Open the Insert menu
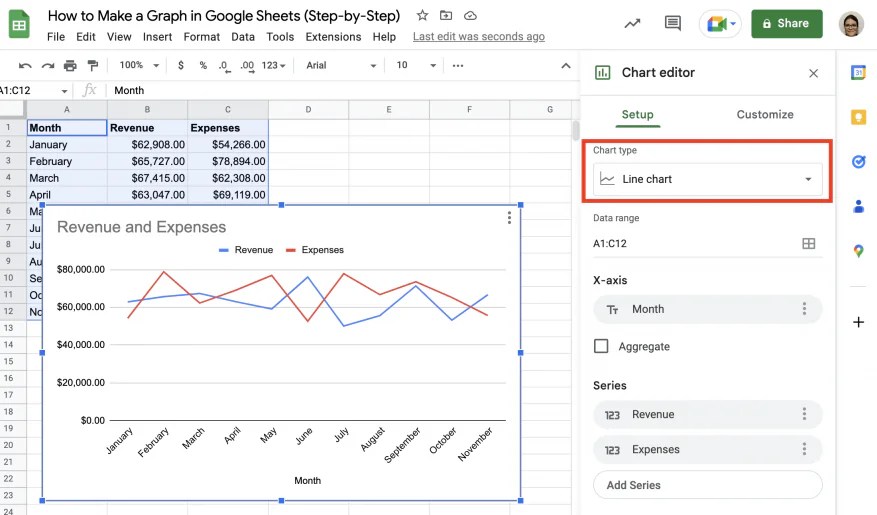This screenshot has width=877, height=515. (x=157, y=37)
